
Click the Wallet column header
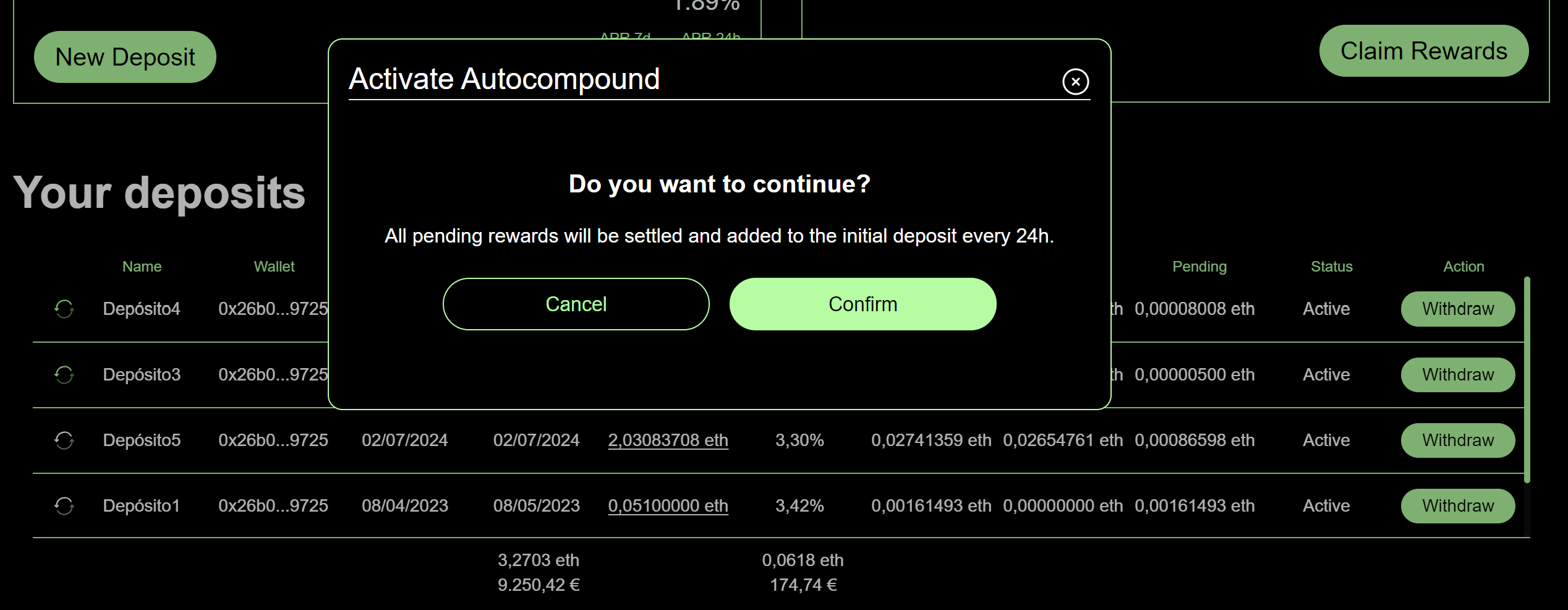pos(274,267)
